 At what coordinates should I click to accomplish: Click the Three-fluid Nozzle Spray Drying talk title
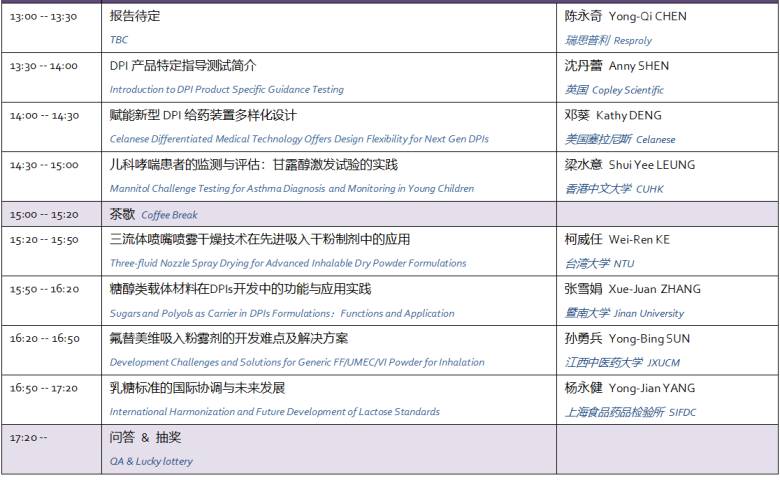point(288,263)
